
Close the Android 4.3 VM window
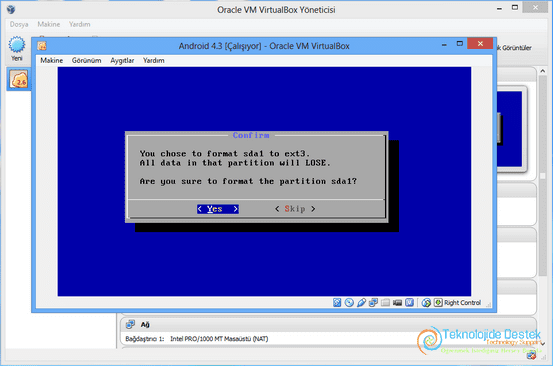point(480,44)
